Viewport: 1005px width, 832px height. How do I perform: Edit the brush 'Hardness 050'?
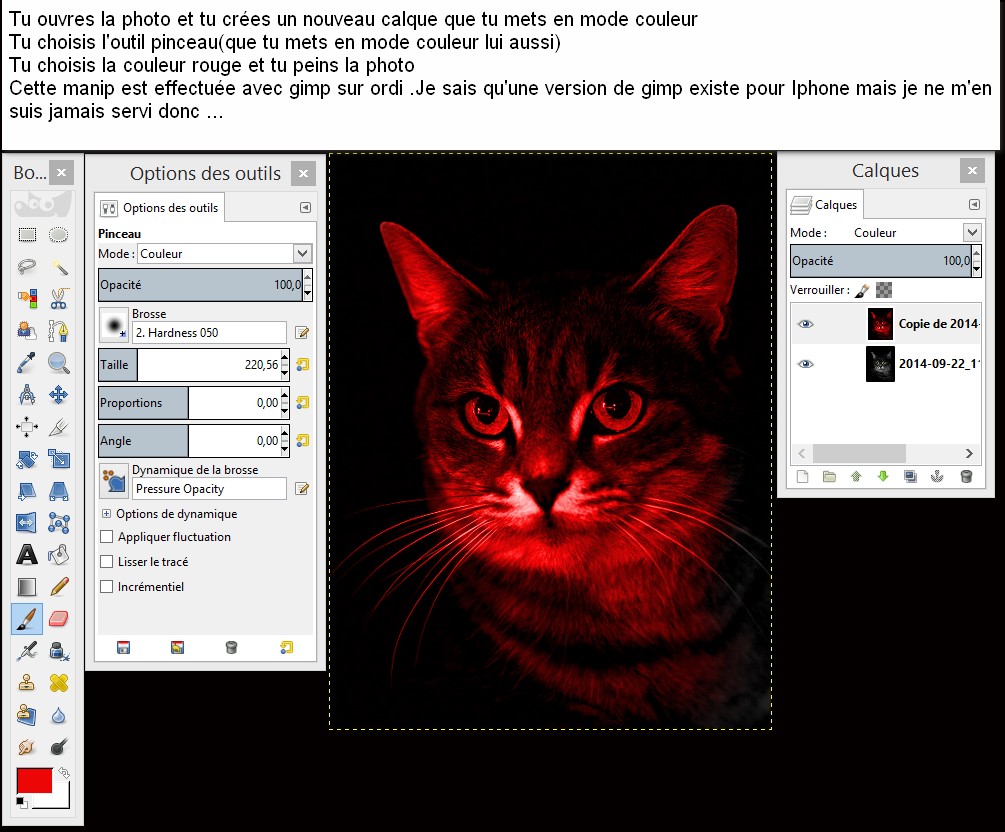click(x=302, y=333)
